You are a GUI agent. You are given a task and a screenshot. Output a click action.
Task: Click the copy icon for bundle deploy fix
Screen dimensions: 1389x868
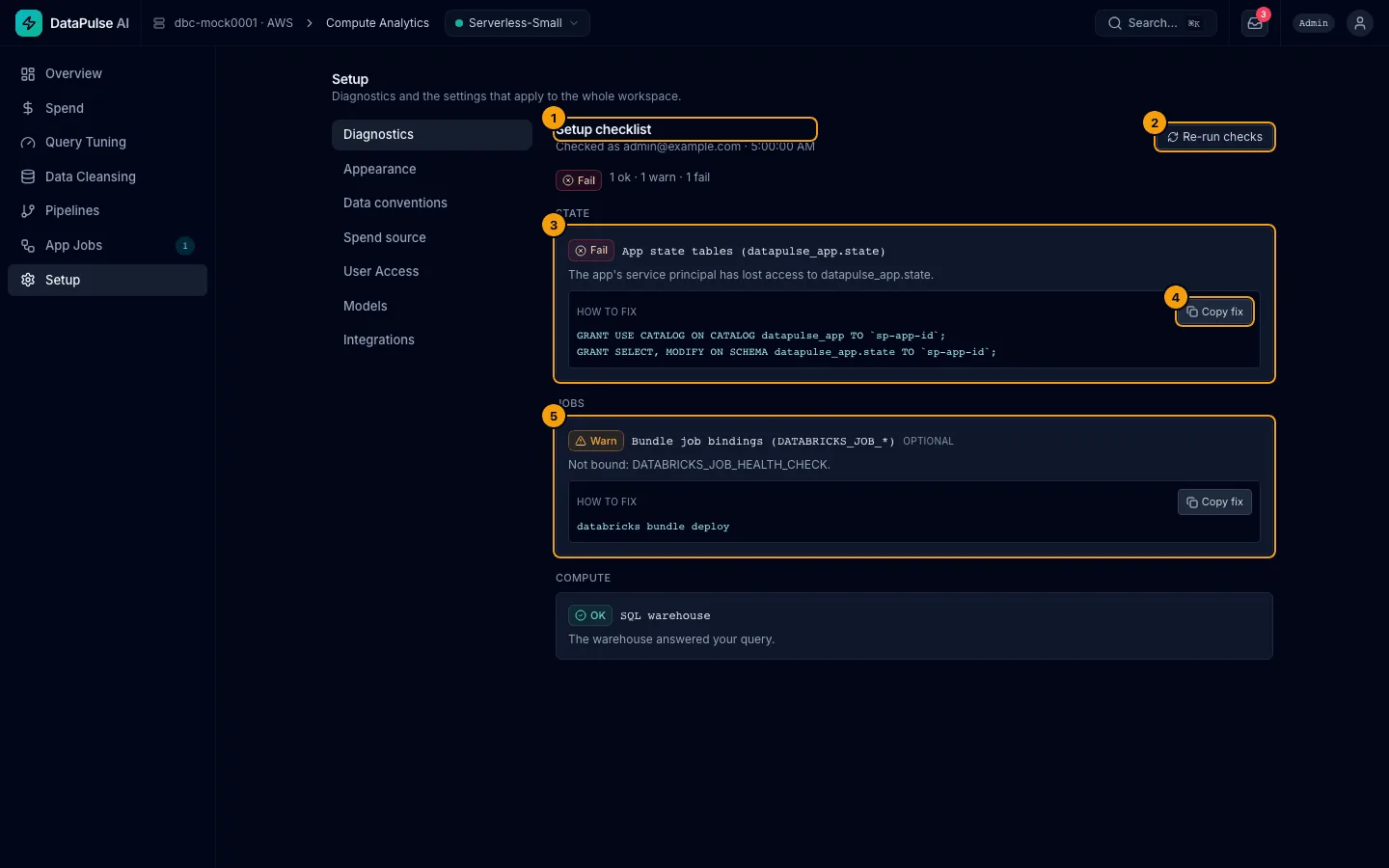pyautogui.click(x=1192, y=502)
